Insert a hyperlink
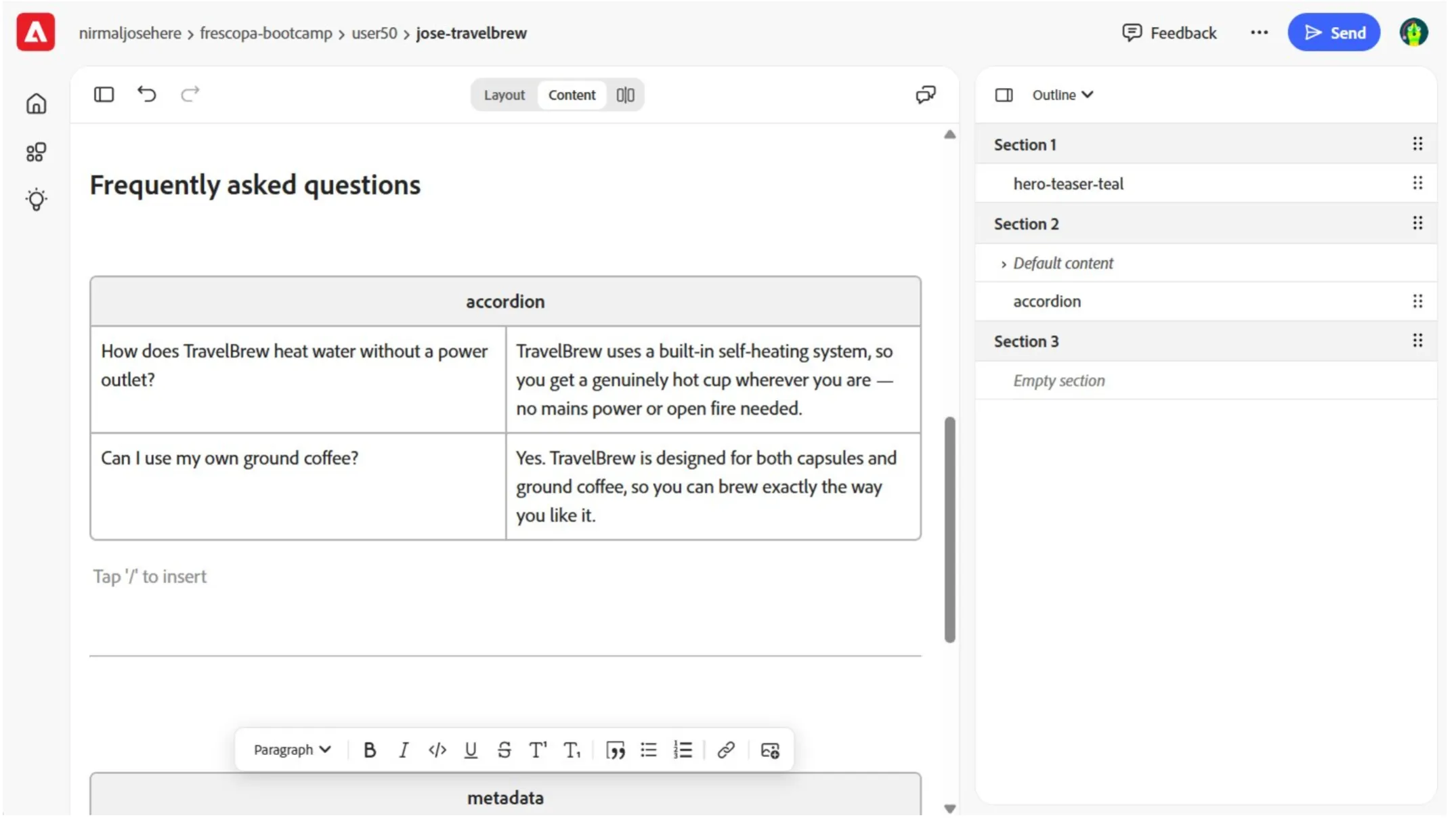The width and height of the screenshot is (1456, 822). (x=727, y=751)
